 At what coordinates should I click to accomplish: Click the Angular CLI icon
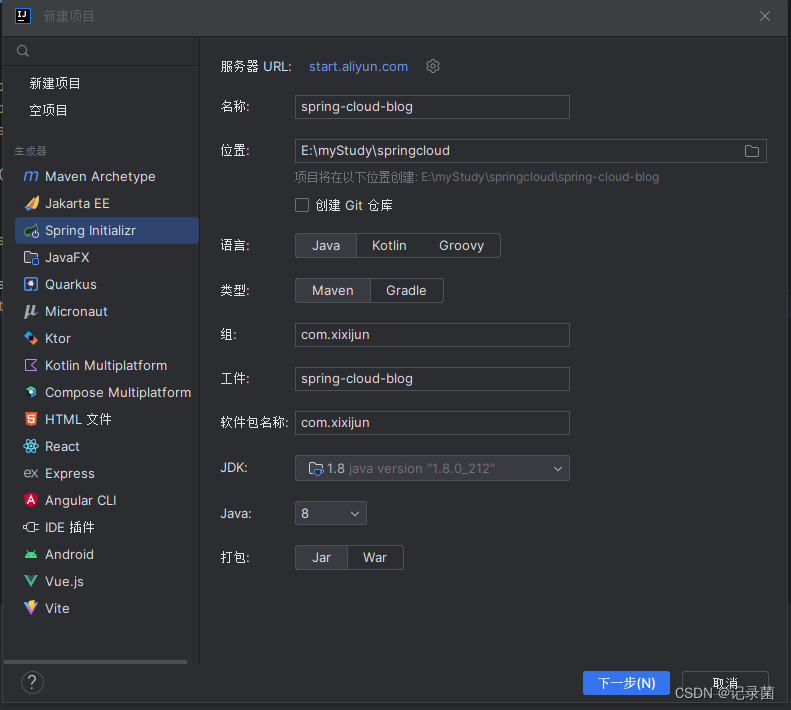click(x=31, y=500)
